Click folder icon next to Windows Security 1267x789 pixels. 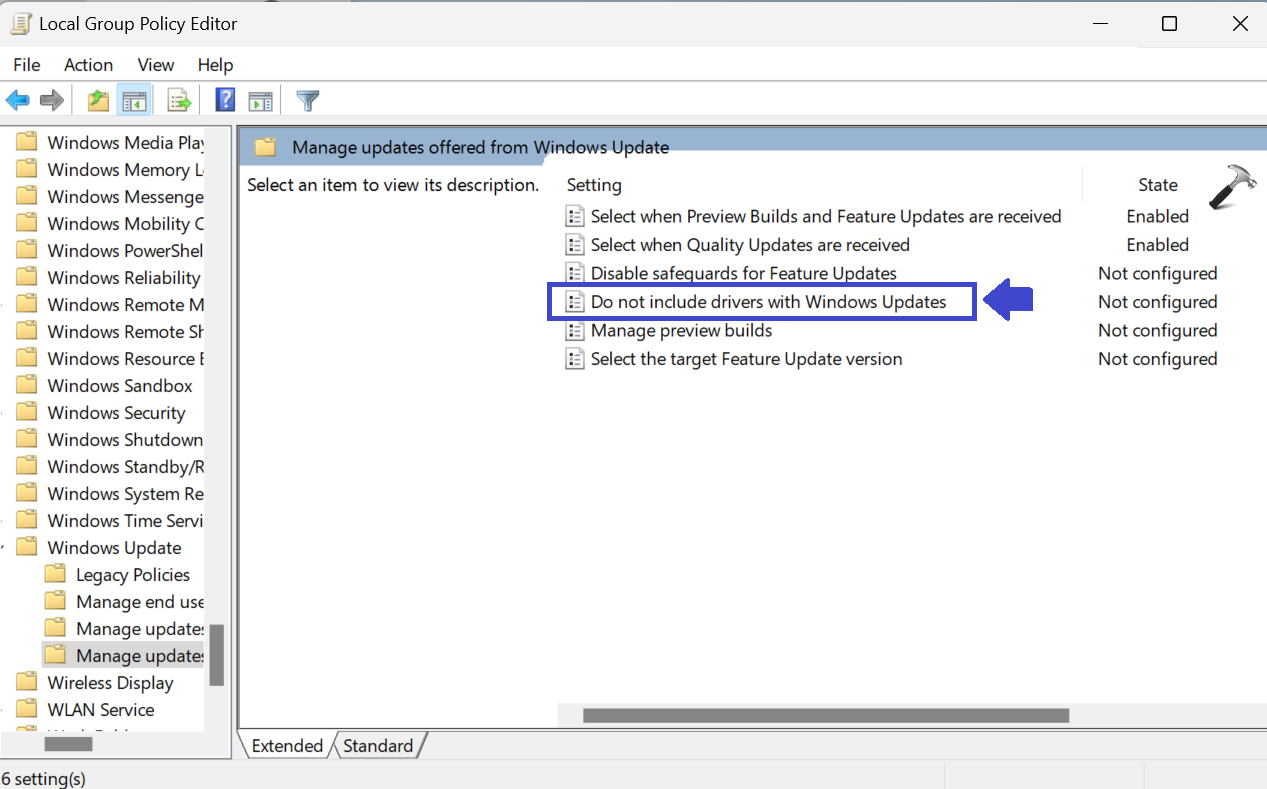27,412
